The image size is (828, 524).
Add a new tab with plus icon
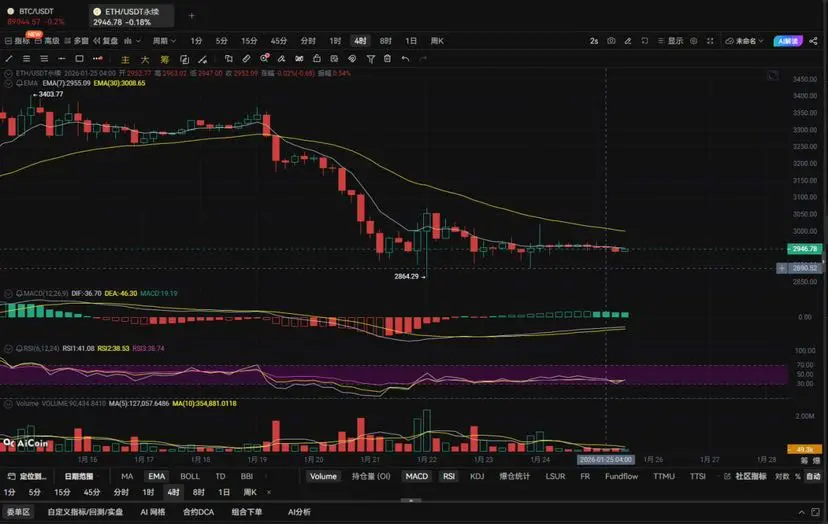[192, 16]
